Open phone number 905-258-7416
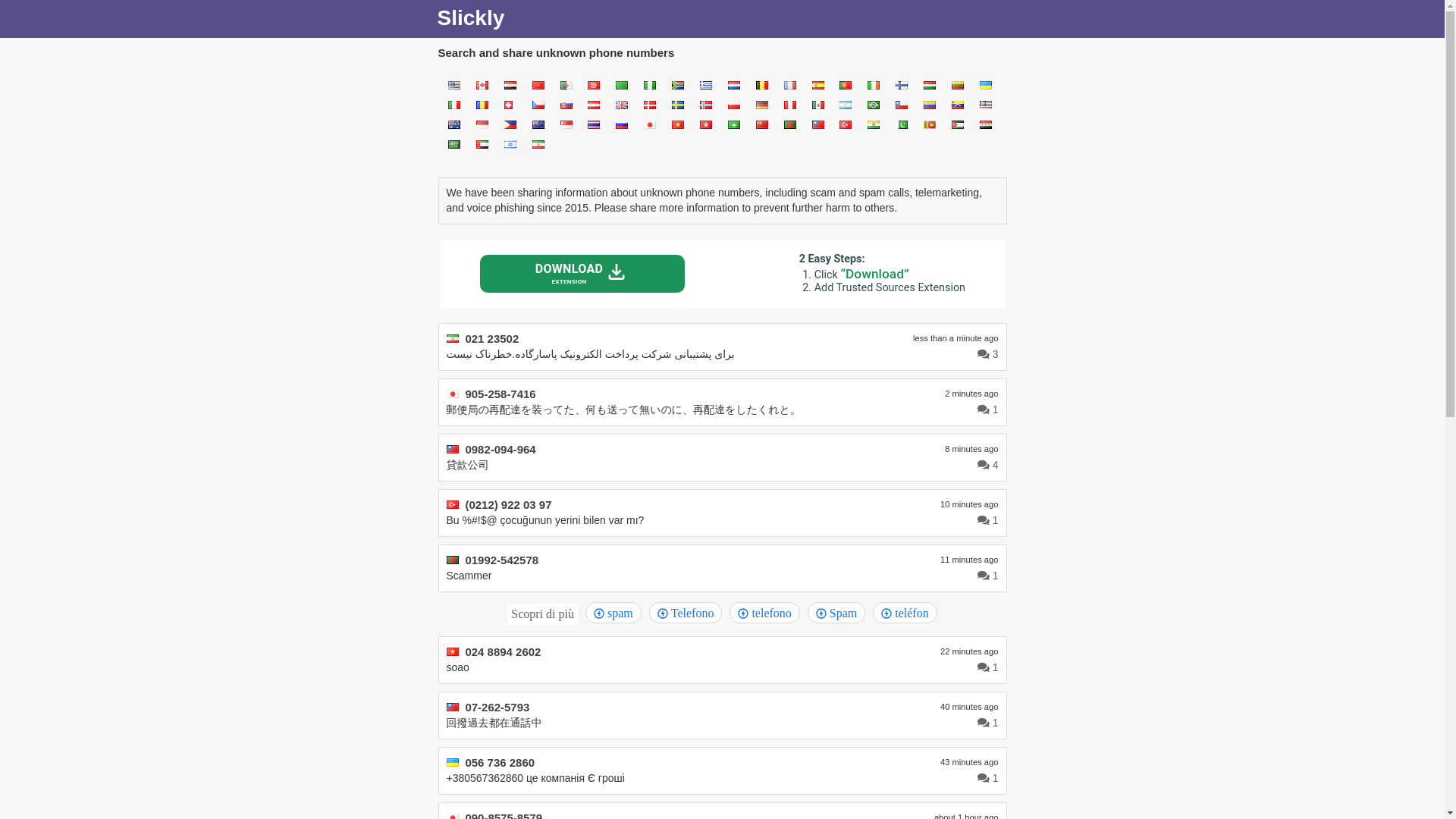The width and height of the screenshot is (1456, 819). [500, 394]
